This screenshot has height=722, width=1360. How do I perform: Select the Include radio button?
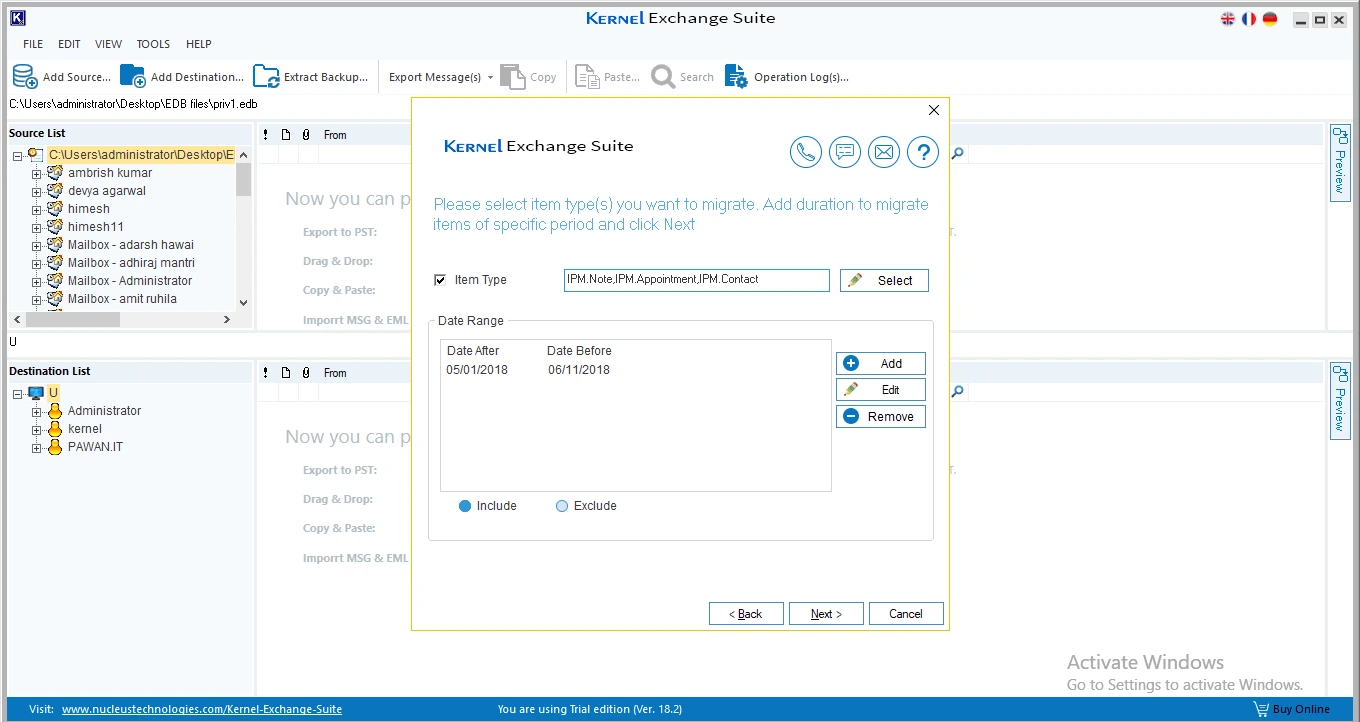pos(465,506)
